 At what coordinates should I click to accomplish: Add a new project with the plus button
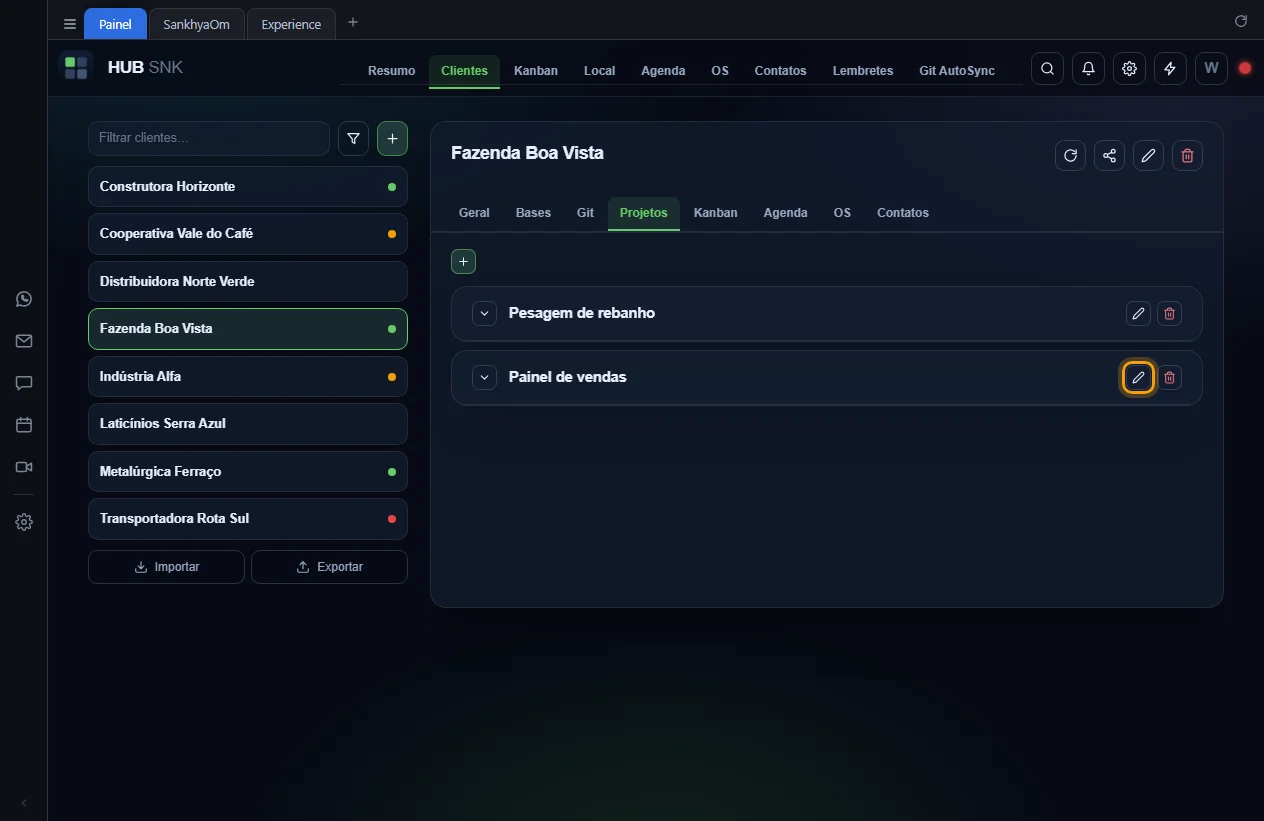point(463,262)
